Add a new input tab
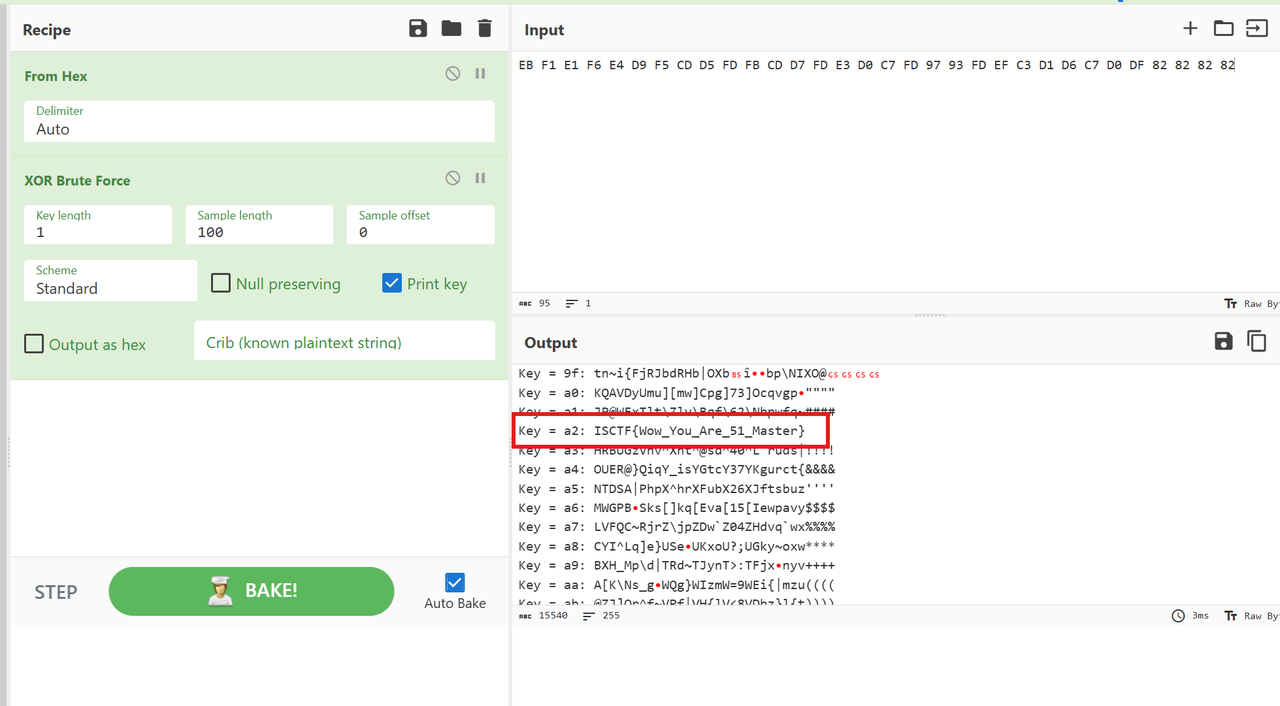This screenshot has height=706, width=1280. [1190, 29]
